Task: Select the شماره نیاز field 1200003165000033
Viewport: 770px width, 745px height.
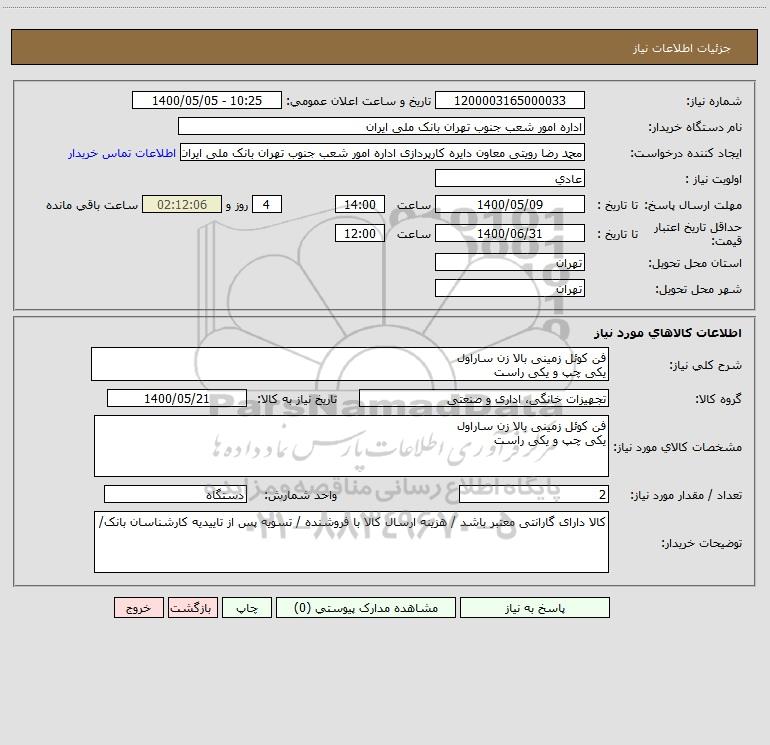Action: click(x=510, y=100)
